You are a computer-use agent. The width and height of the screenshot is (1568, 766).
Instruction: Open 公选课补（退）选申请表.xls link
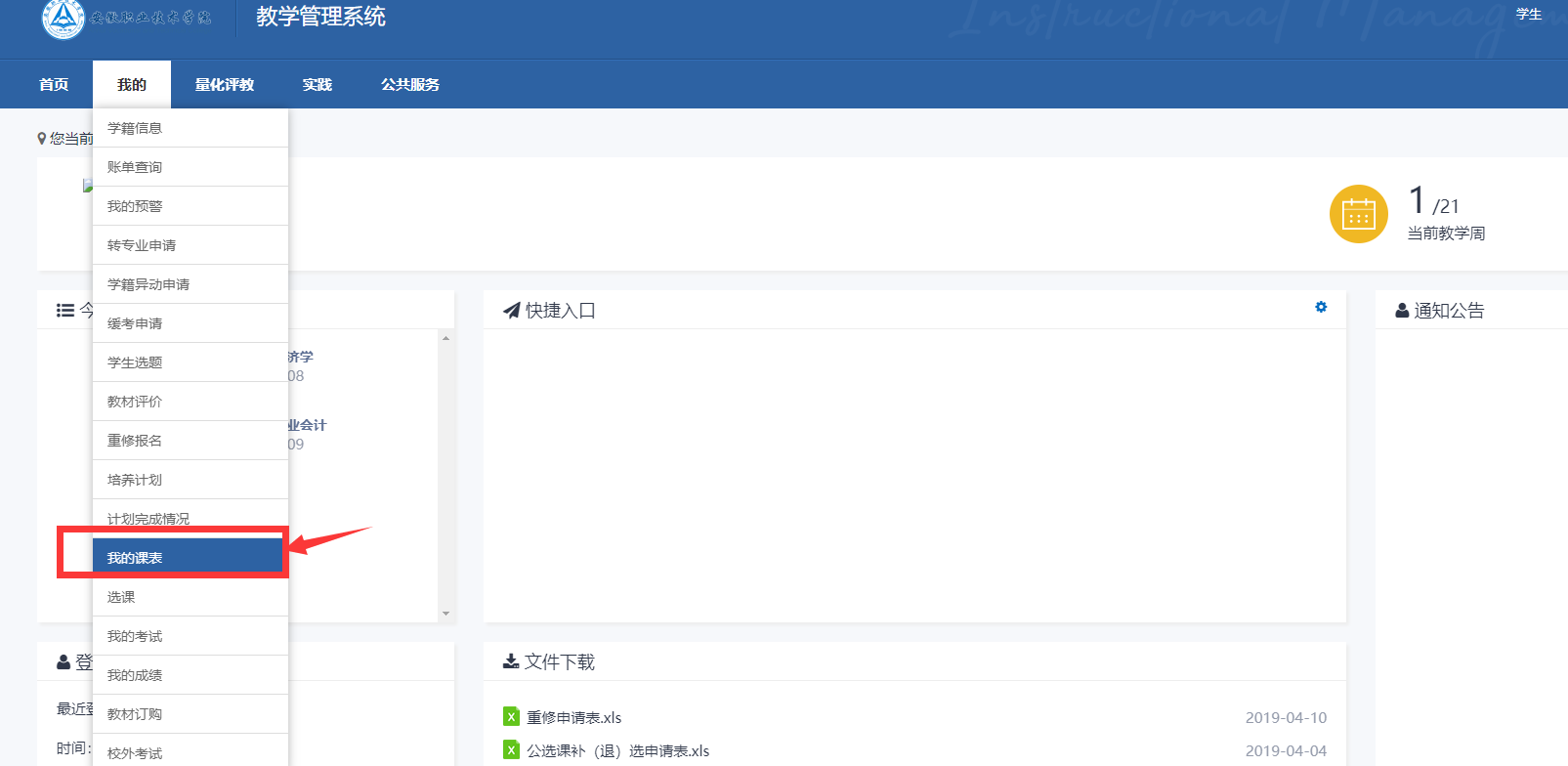click(x=617, y=750)
